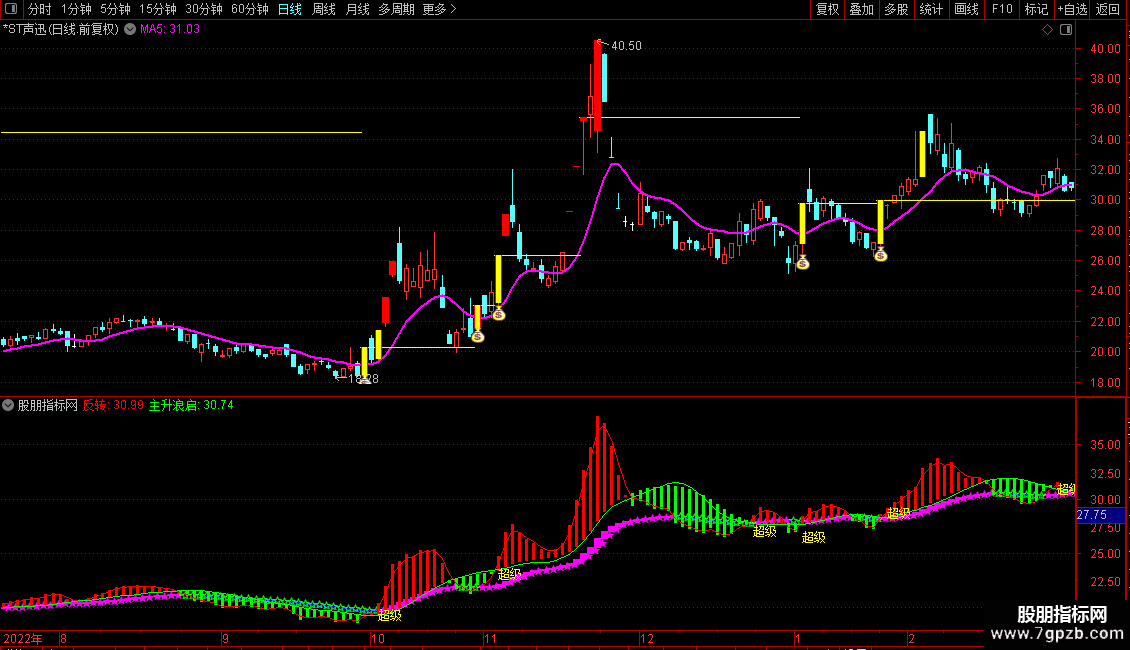
Task: Select the 30分钟 period tab
Action: (204, 9)
